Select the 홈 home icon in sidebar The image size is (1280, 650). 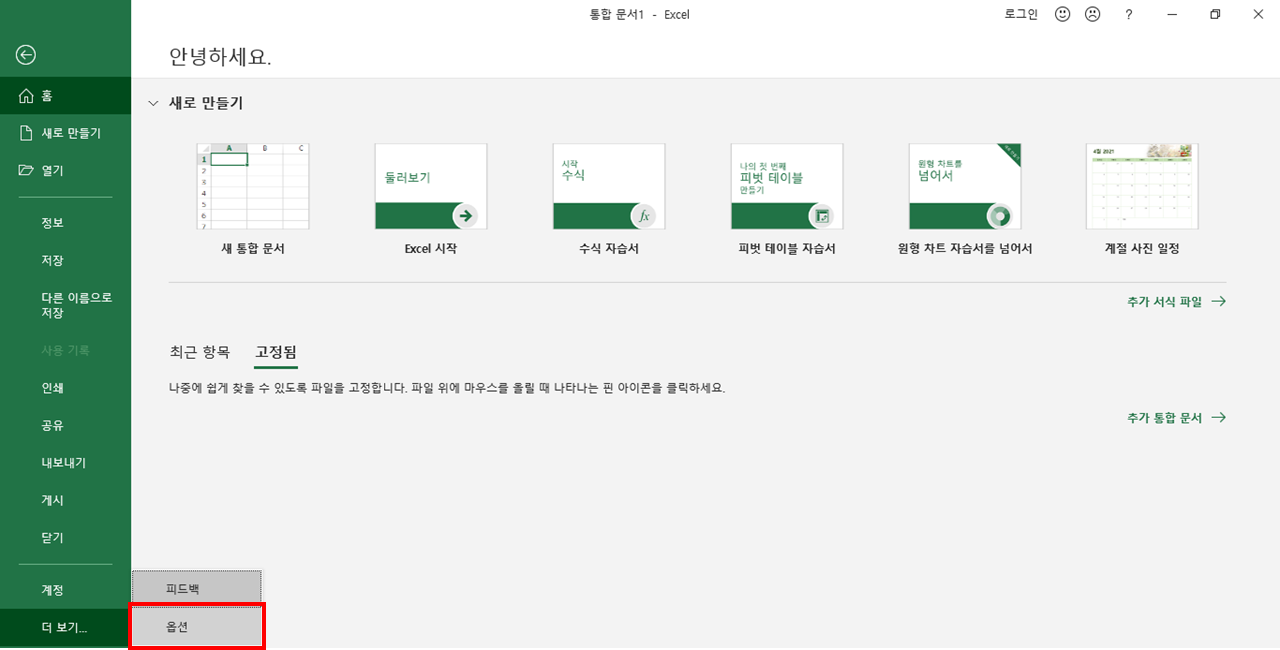tap(26, 96)
